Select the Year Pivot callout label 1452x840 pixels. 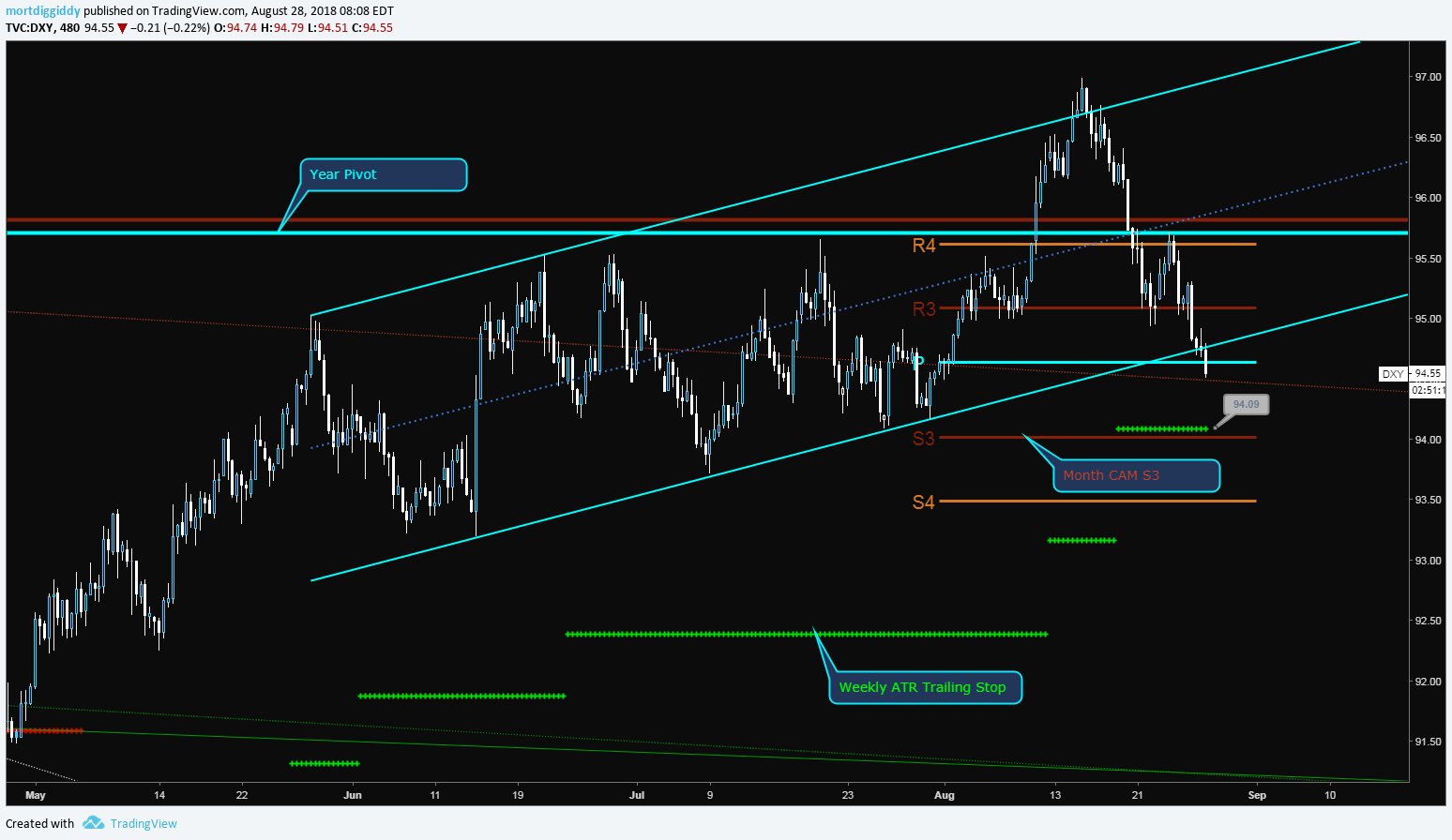point(385,174)
